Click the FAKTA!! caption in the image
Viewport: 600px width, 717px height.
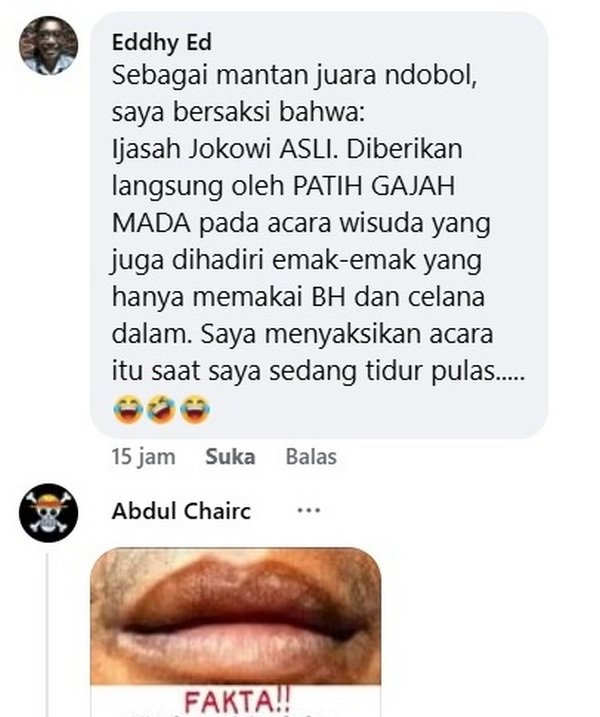coord(237,701)
